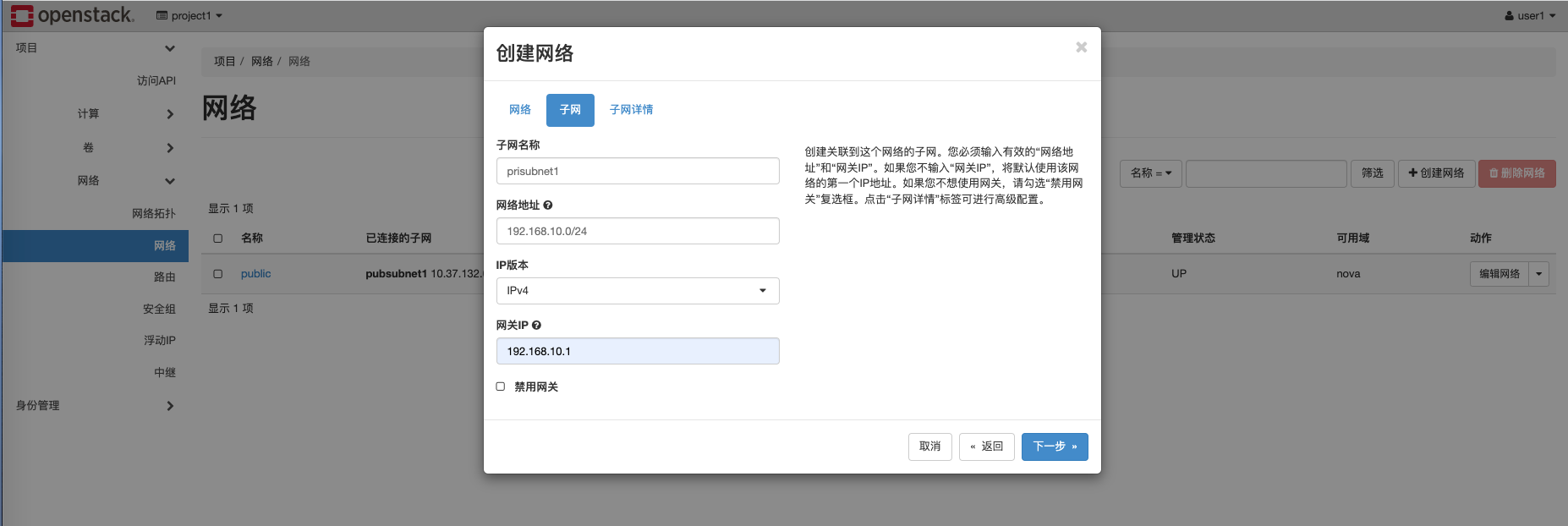Open the project1 project selector

[190, 16]
